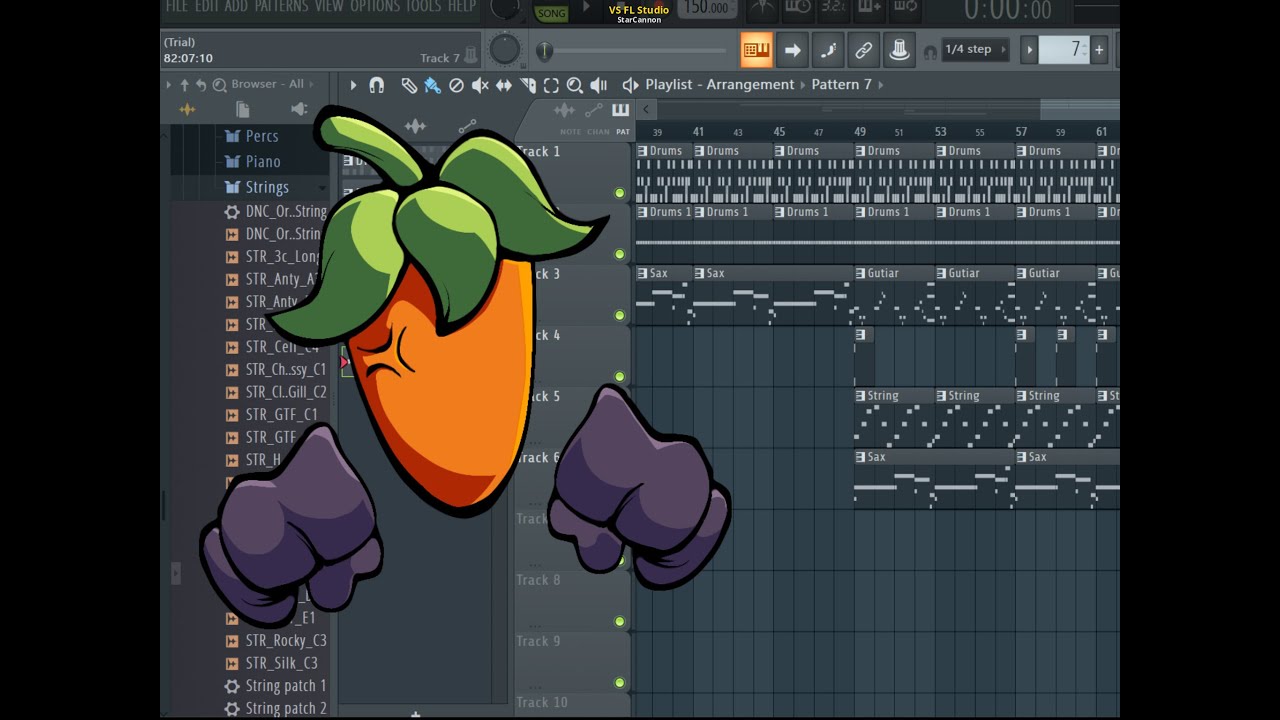Open the HELP menu
Screen dimensions: 1280x720
(x=461, y=6)
